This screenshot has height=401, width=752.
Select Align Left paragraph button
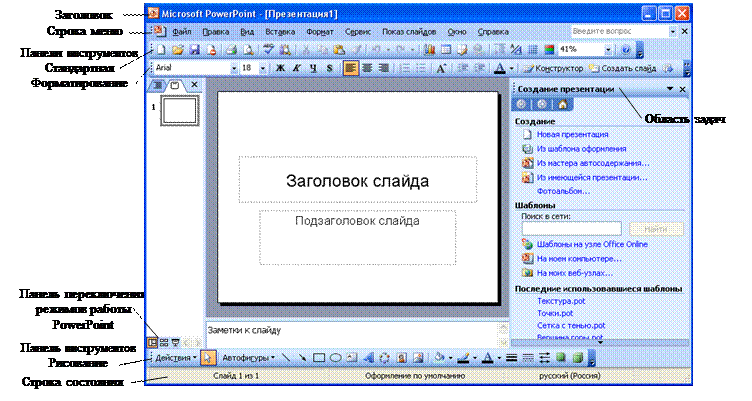[351, 68]
